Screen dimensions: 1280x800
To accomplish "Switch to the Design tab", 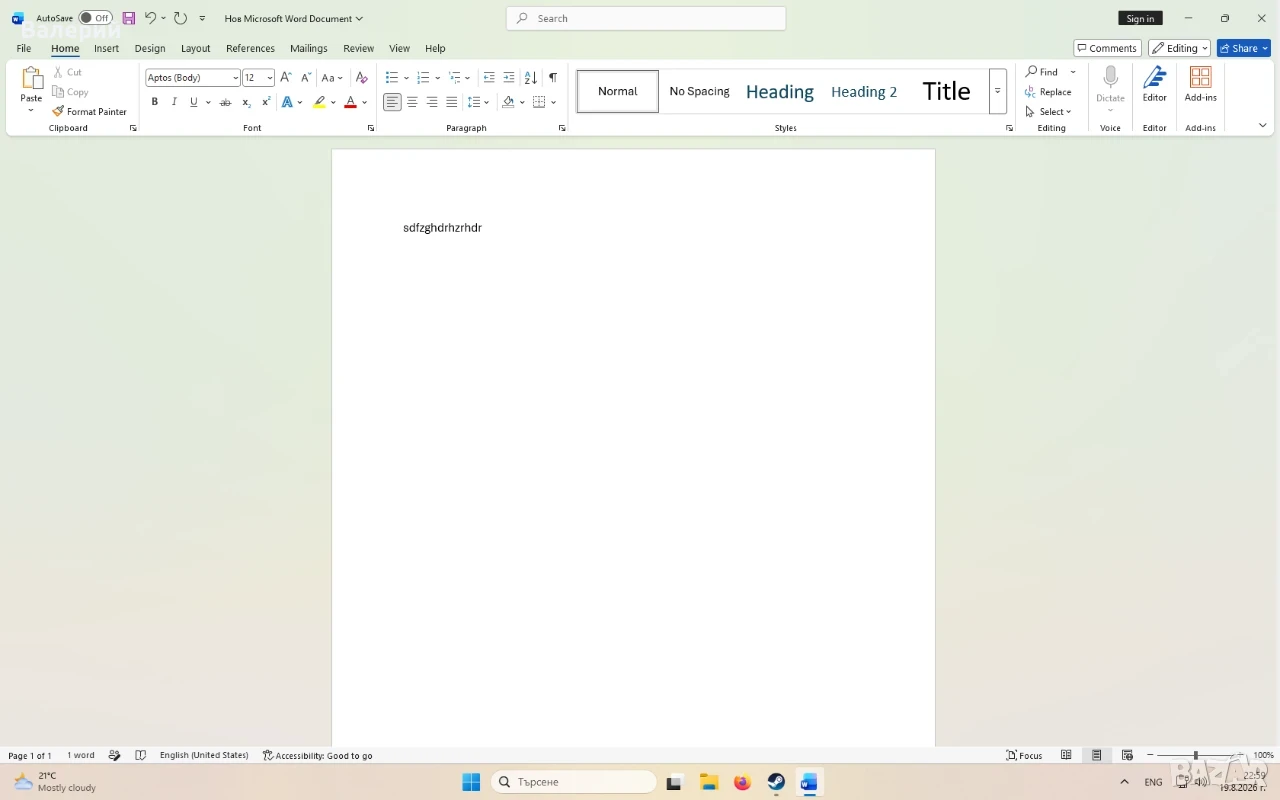I will [150, 48].
